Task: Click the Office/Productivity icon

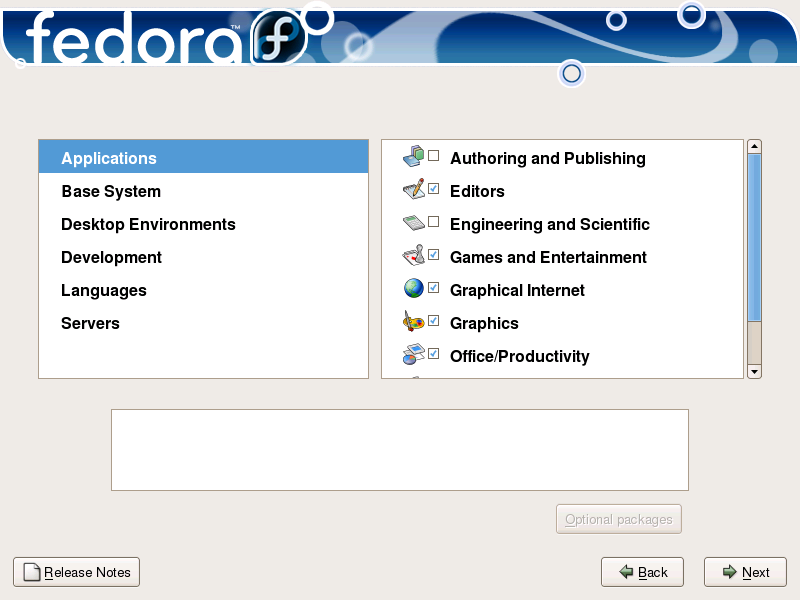Action: click(x=413, y=354)
